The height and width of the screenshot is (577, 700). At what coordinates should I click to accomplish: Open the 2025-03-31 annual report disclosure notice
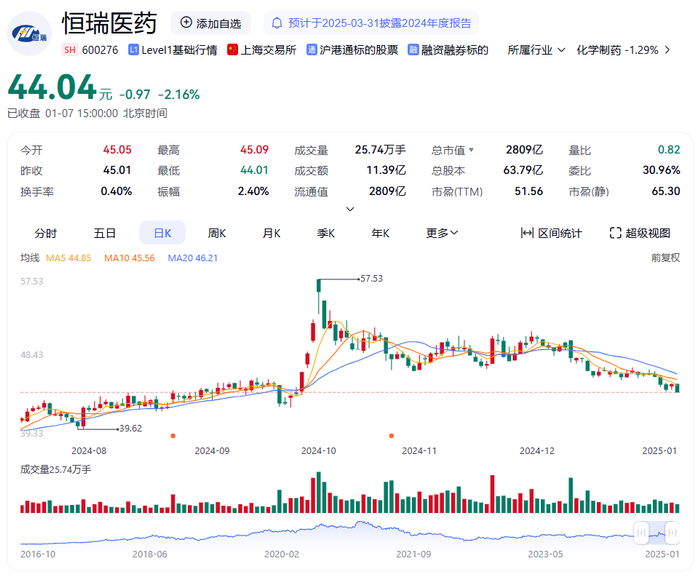pos(371,23)
